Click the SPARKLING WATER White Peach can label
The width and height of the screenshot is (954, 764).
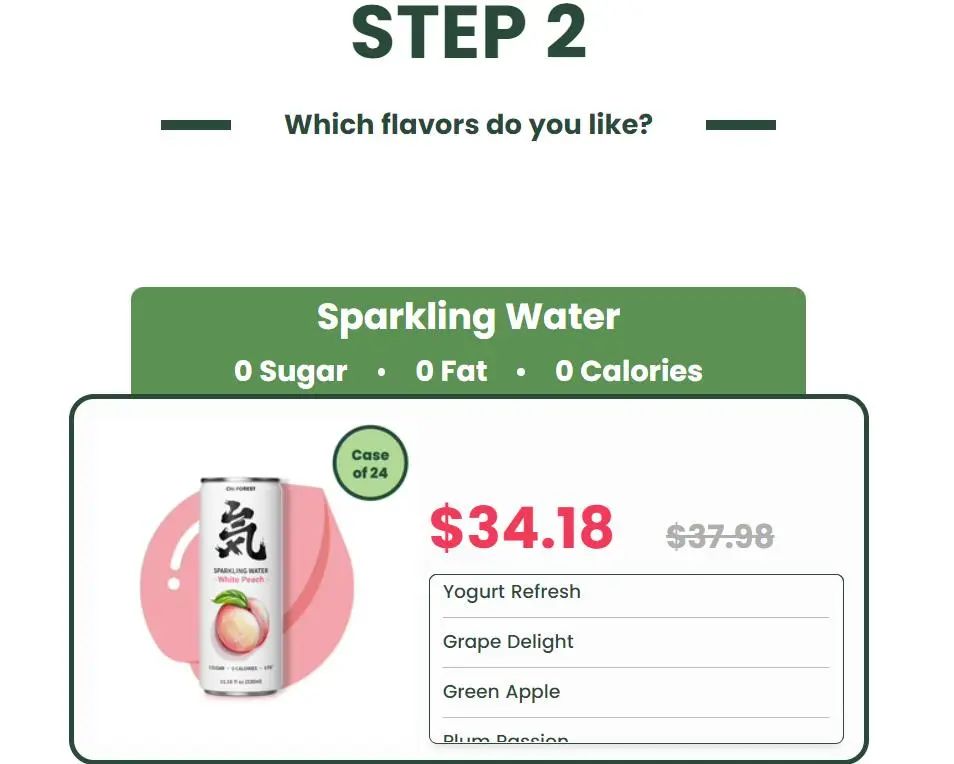[240, 575]
